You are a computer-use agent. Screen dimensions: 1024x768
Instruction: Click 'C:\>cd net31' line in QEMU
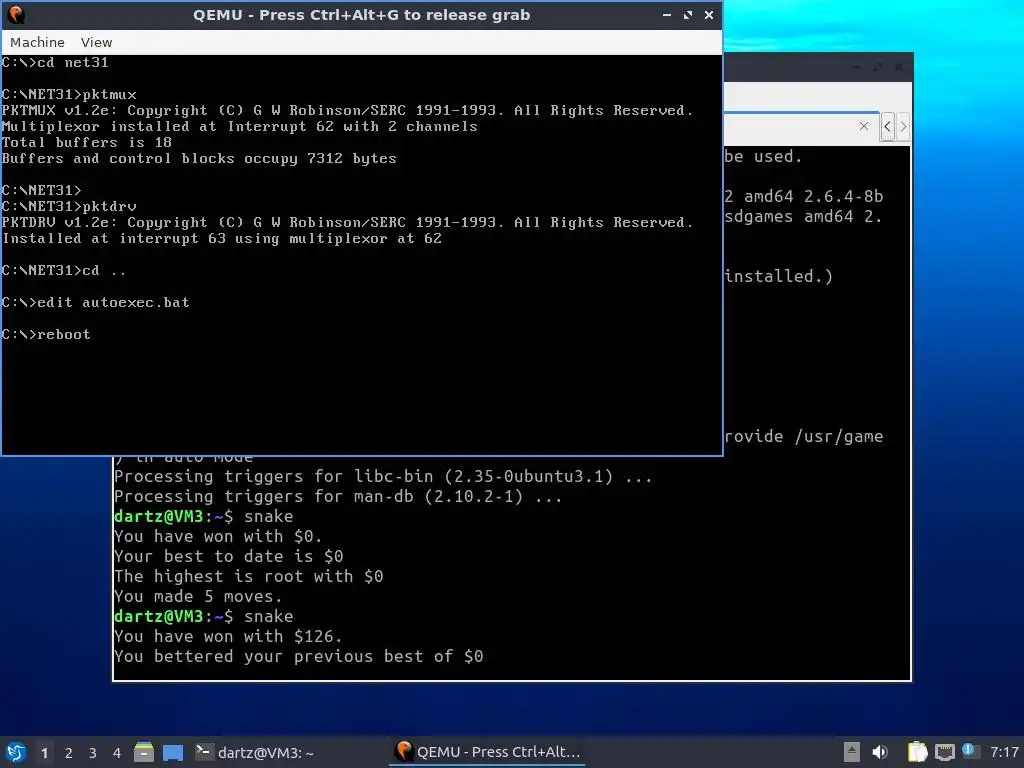pyautogui.click(x=55, y=63)
